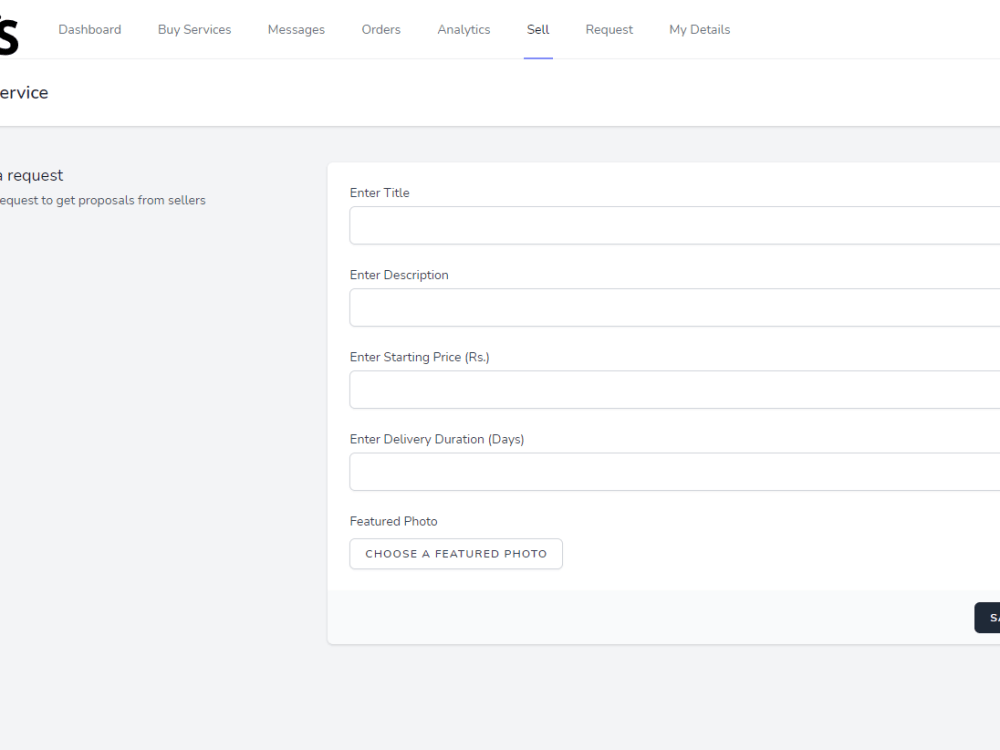Click the Delivery Duration input field
This screenshot has width=1000, height=750.
coord(670,471)
